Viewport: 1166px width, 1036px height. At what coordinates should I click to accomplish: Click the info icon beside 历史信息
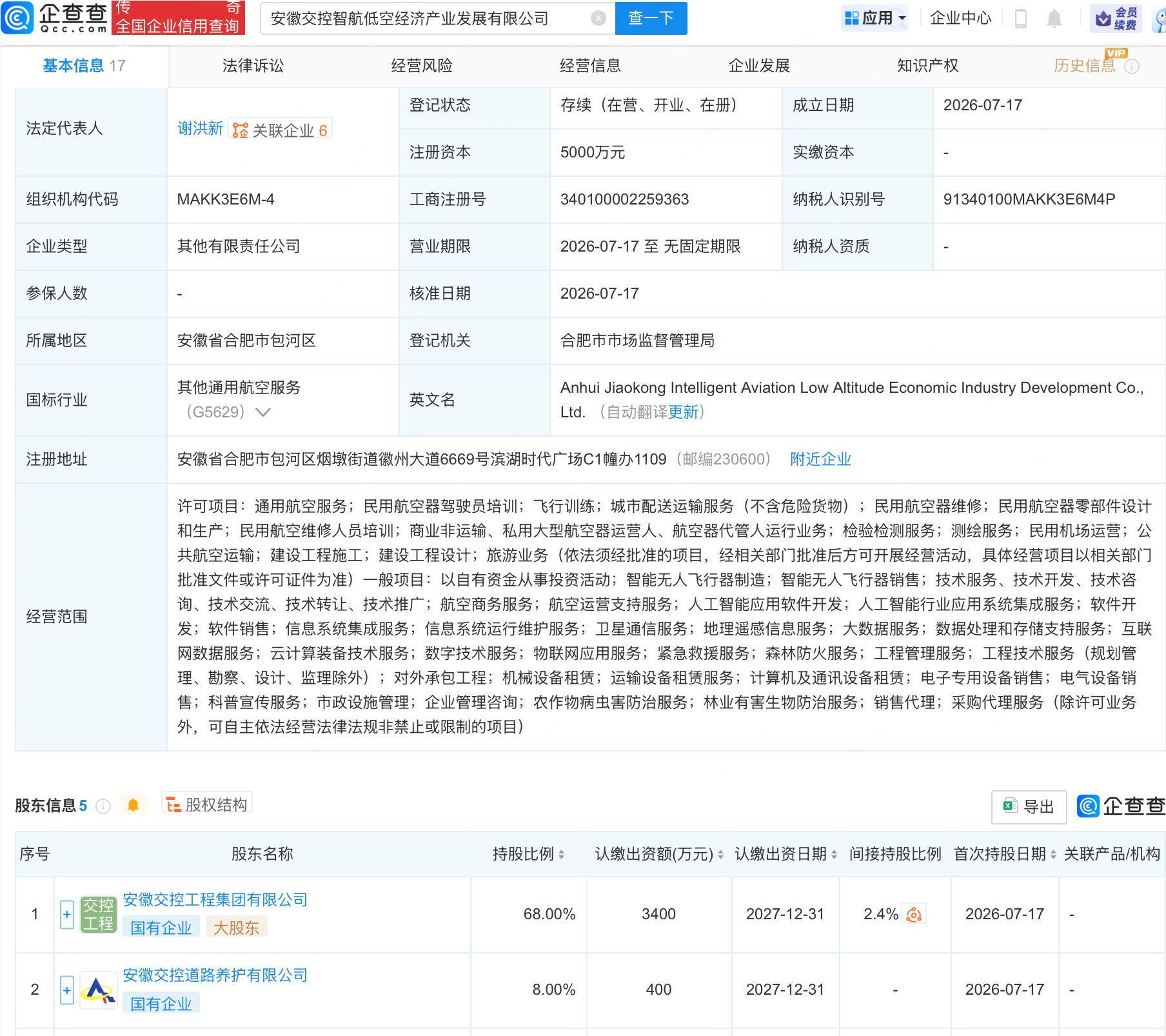point(1132,66)
